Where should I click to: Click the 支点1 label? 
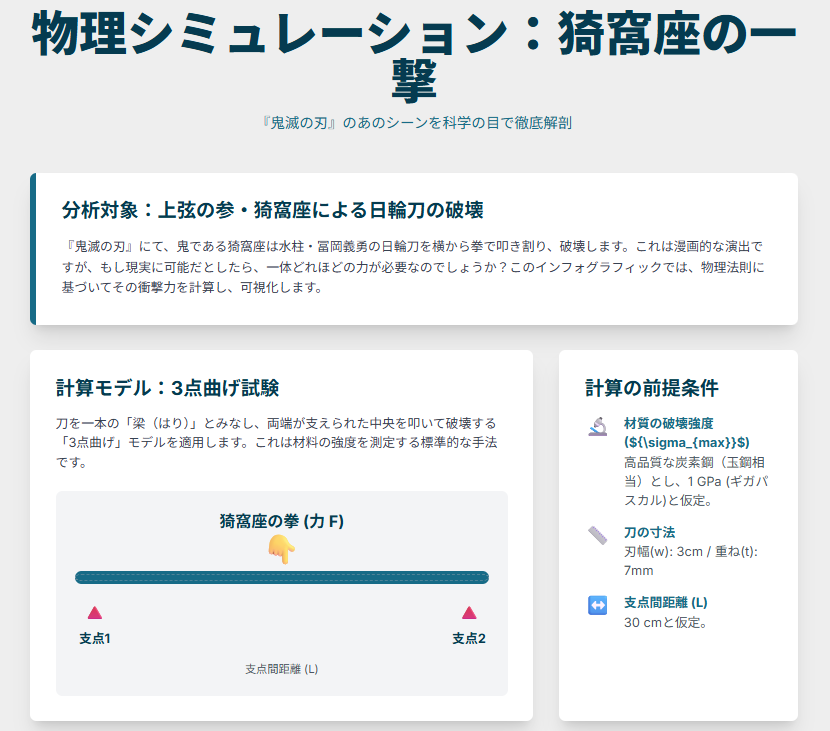[95, 638]
